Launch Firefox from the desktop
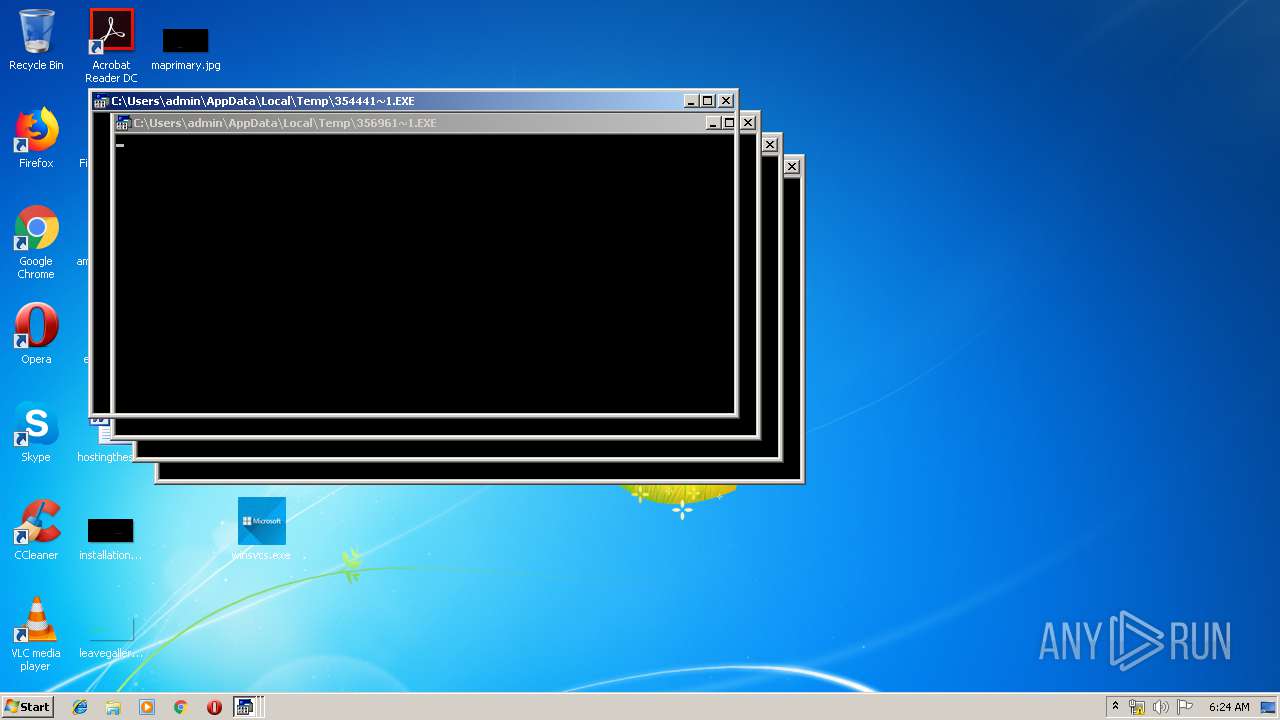 tap(36, 138)
